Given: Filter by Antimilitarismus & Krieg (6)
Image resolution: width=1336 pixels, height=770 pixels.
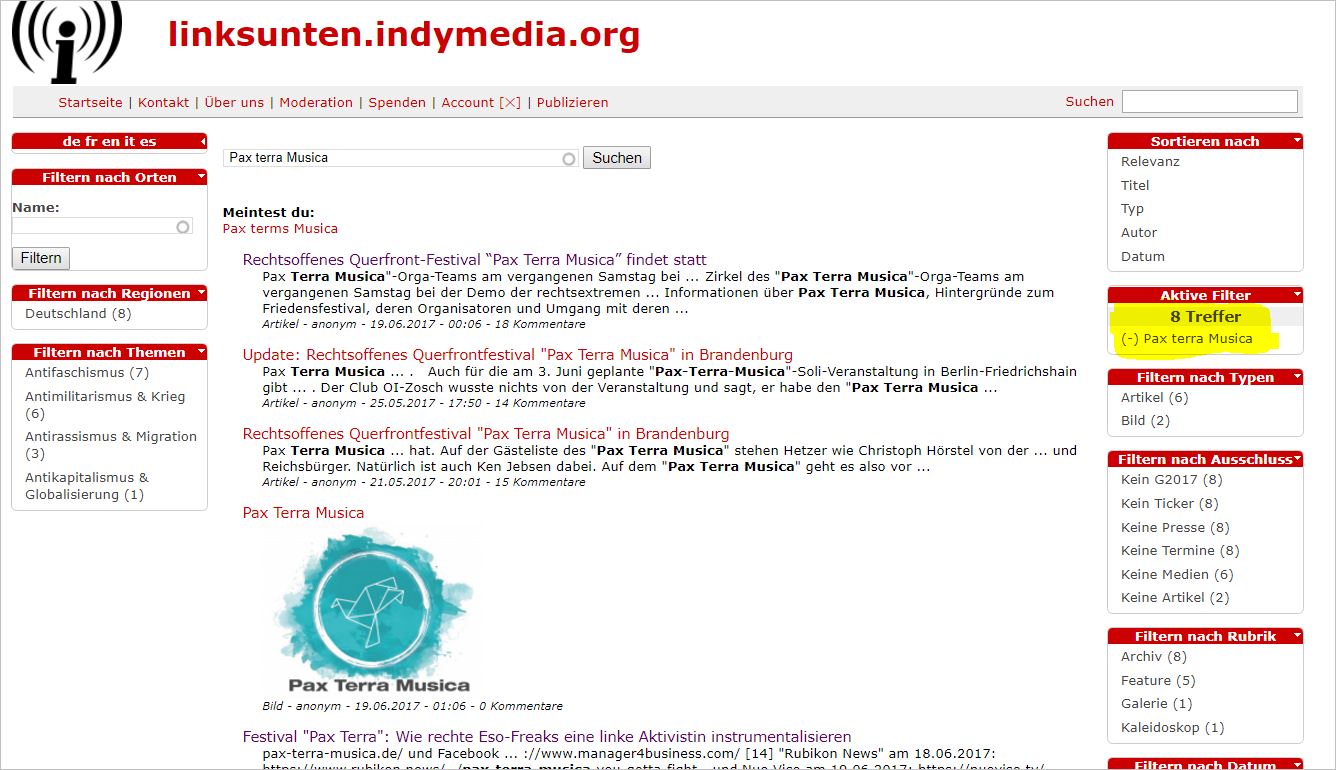Looking at the screenshot, I should click(x=105, y=404).
